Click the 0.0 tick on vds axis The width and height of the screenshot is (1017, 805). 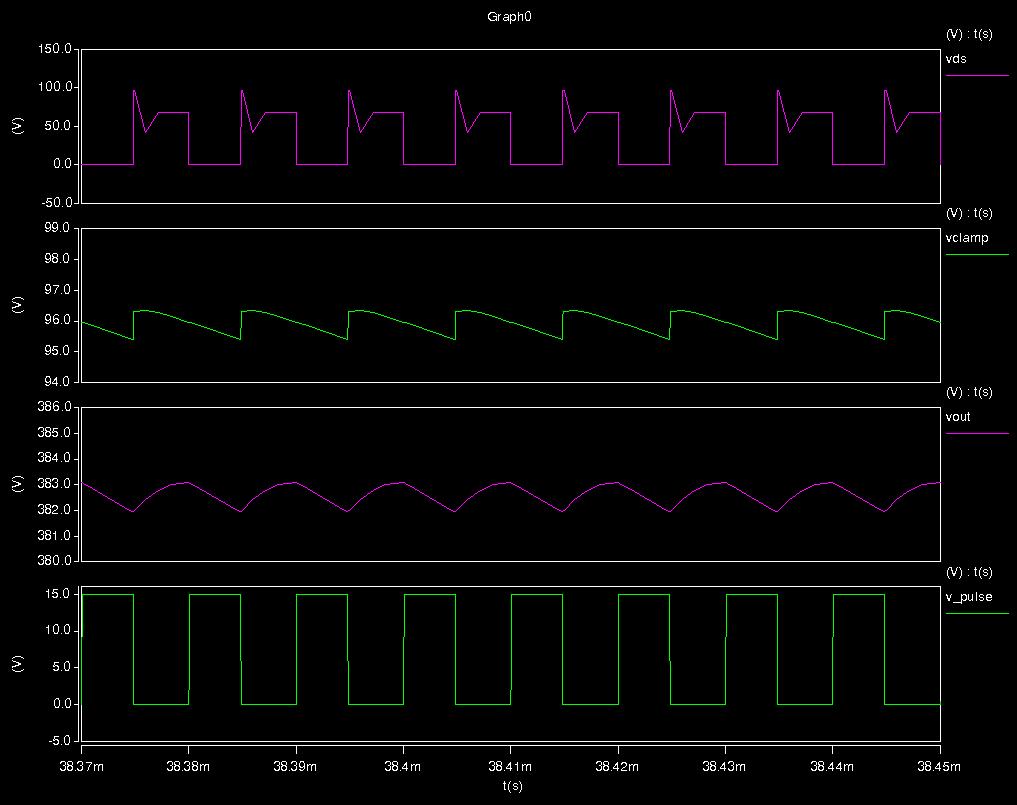[62, 164]
